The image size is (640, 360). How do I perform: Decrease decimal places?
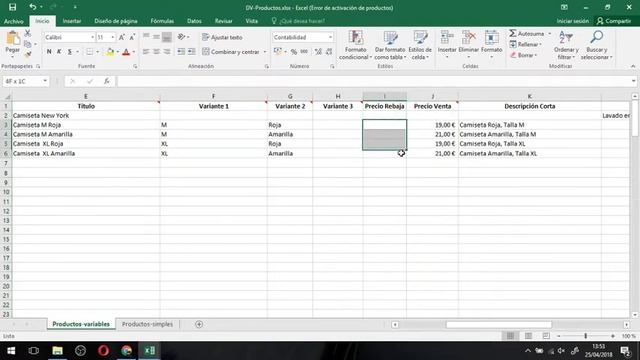[329, 52]
